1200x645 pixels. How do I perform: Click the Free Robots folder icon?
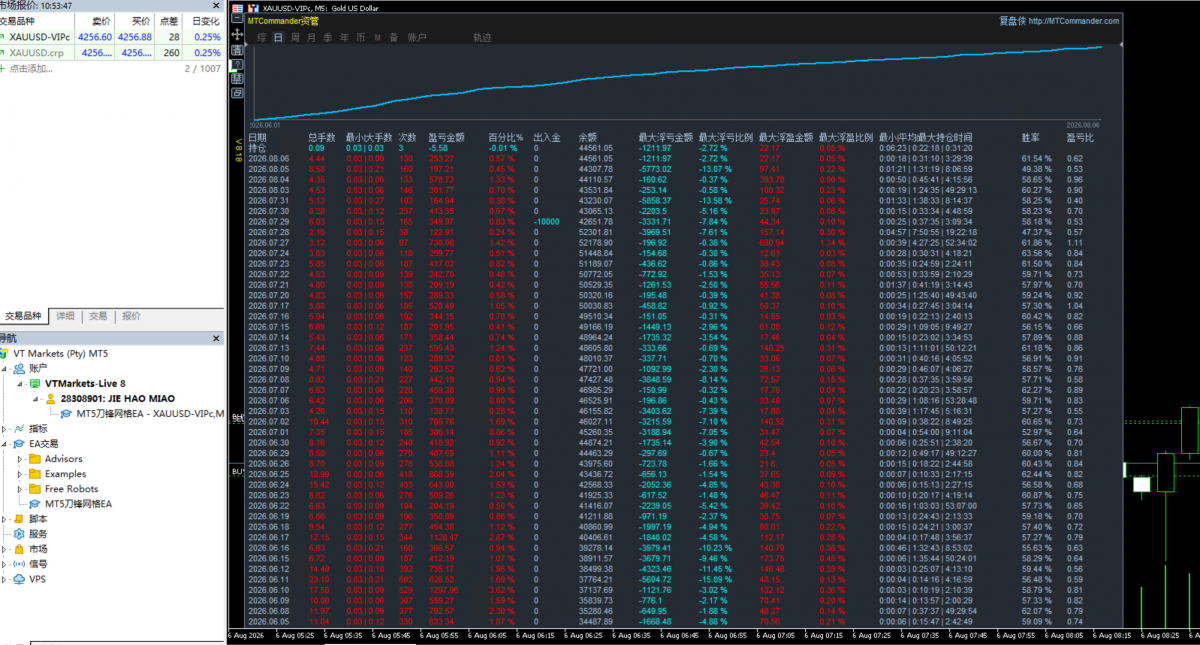[x=35, y=489]
